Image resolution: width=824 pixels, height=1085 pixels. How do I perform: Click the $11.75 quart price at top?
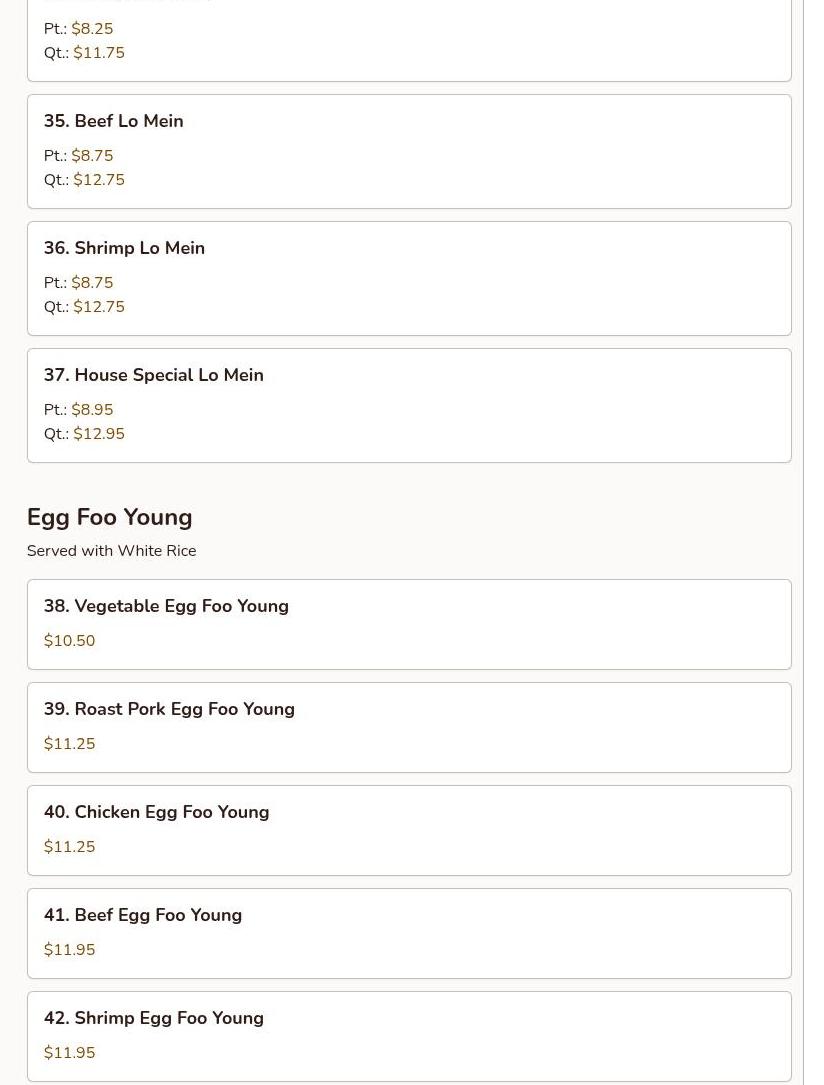pyautogui.click(x=98, y=53)
